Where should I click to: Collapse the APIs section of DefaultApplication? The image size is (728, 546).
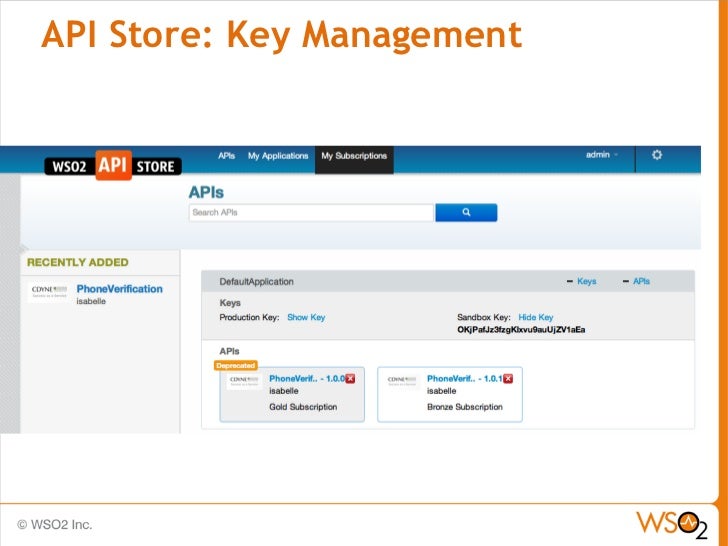click(x=636, y=281)
